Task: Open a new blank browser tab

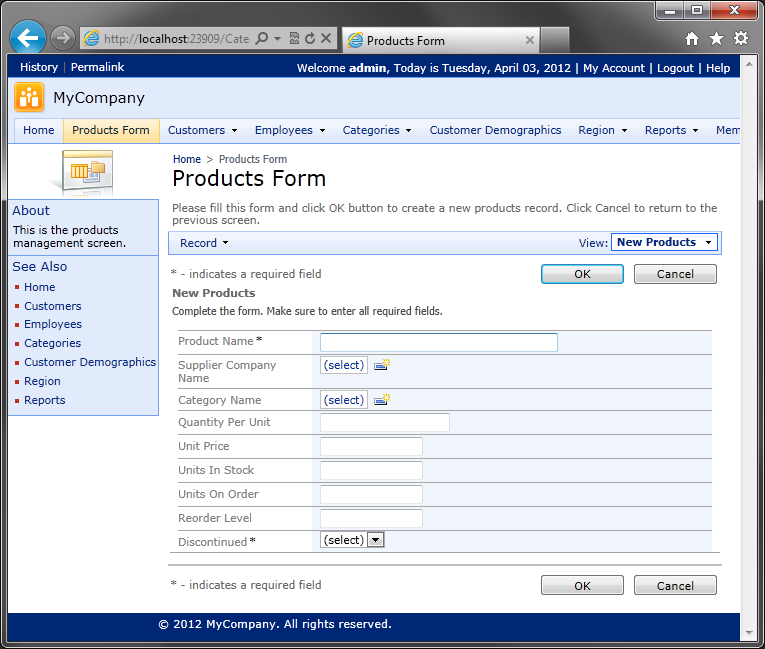Action: 555,40
